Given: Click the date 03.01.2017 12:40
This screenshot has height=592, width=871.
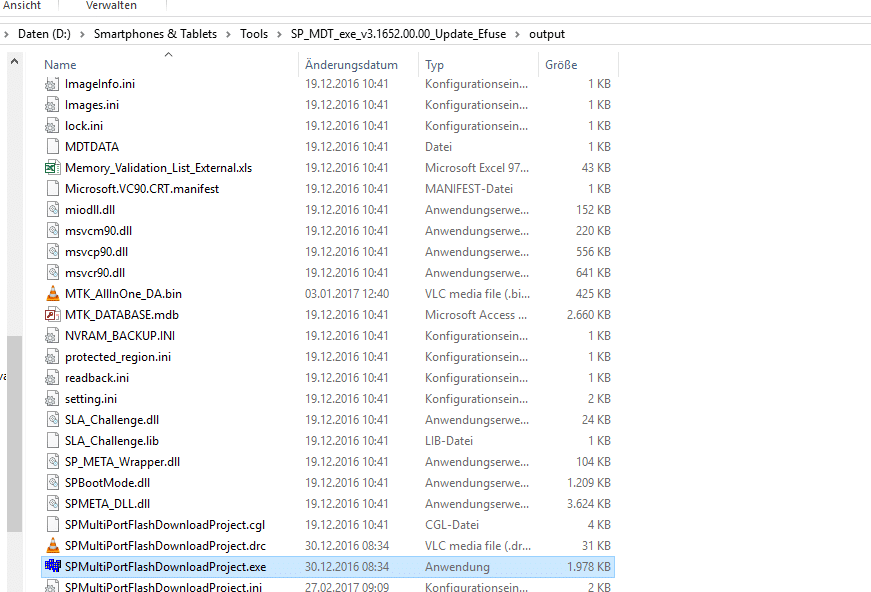Looking at the screenshot, I should click(x=347, y=294).
